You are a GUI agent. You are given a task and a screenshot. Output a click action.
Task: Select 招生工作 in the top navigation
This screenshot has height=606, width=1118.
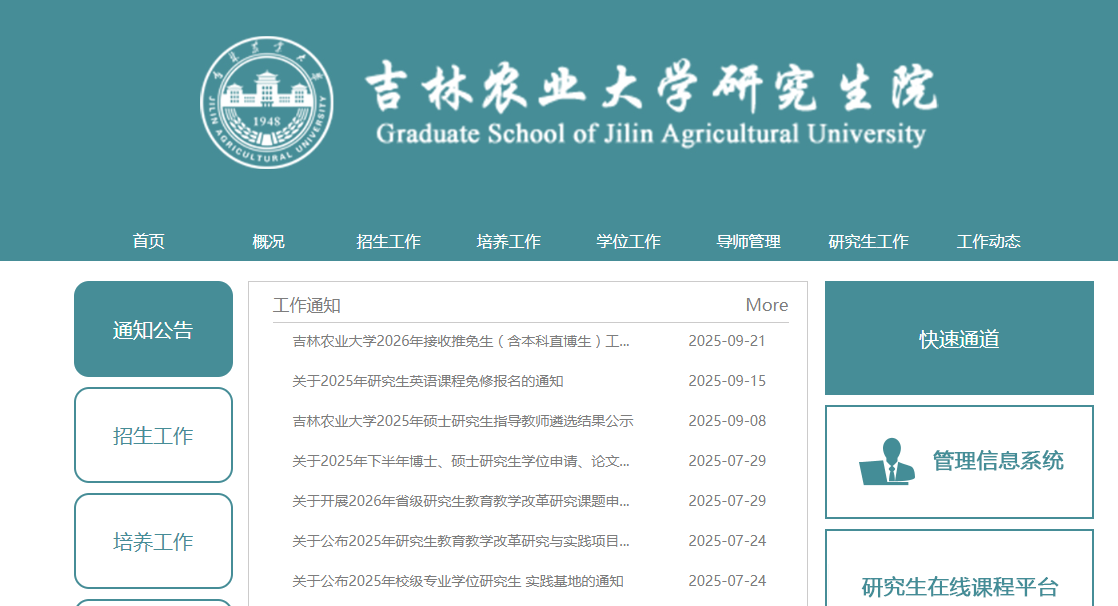(x=388, y=241)
